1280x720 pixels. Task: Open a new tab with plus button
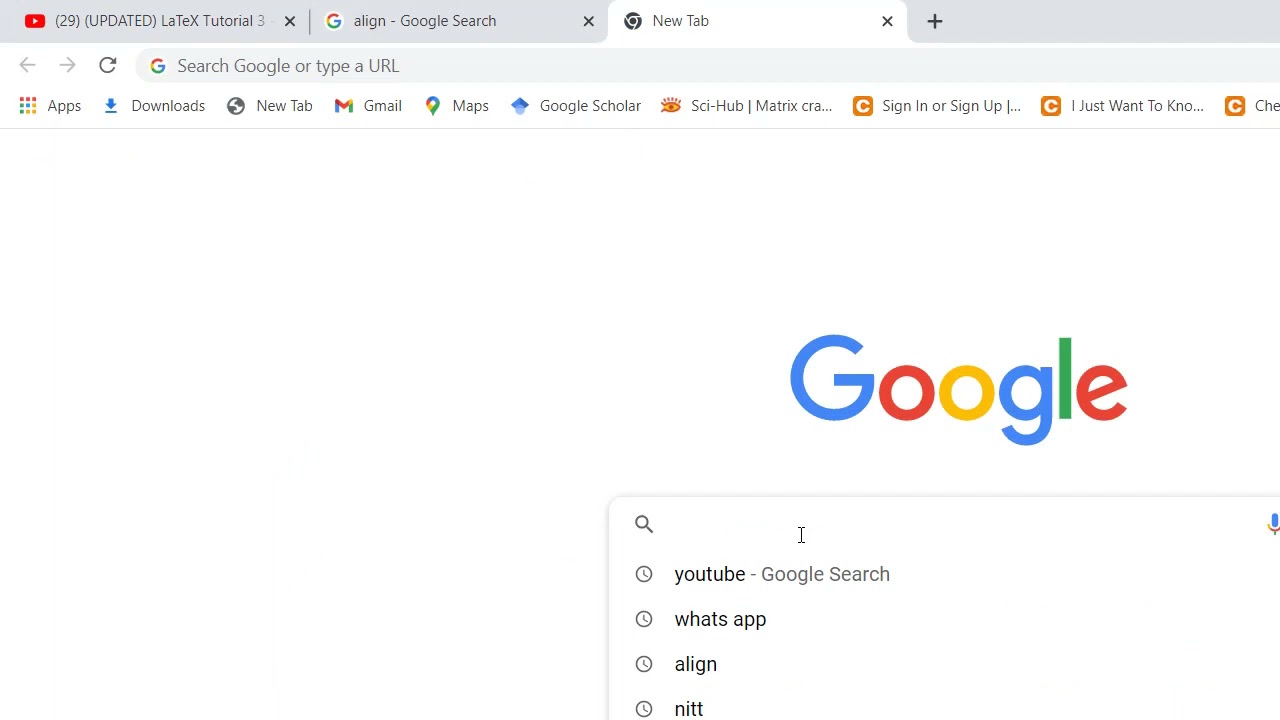pyautogui.click(x=935, y=21)
